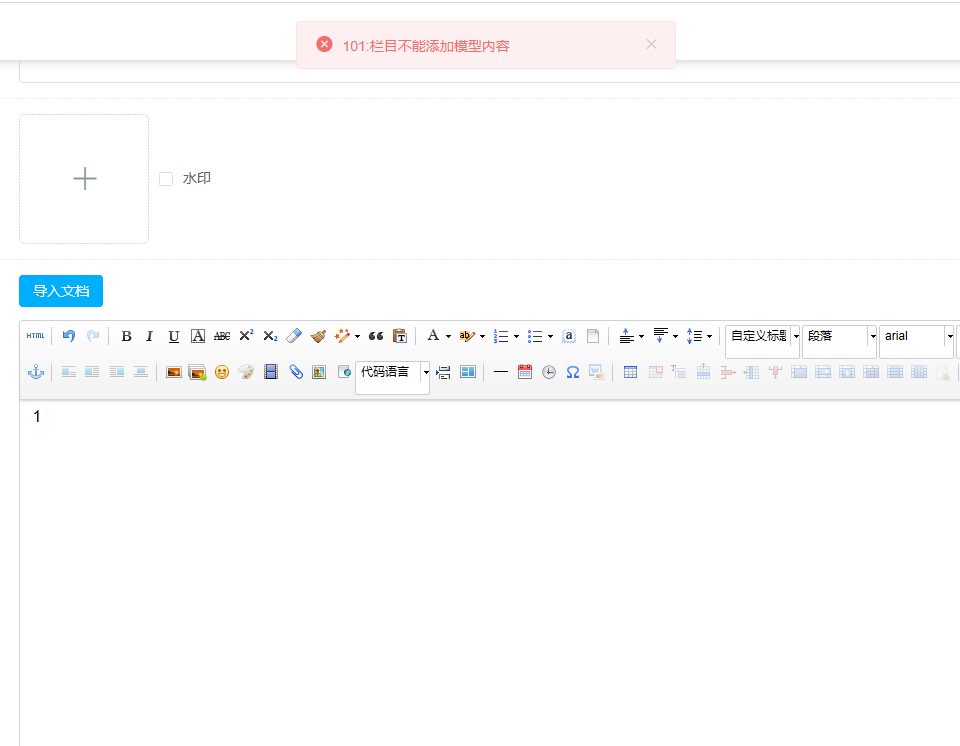Open the scrawl drawing palette
The image size is (960, 746).
pos(246,372)
